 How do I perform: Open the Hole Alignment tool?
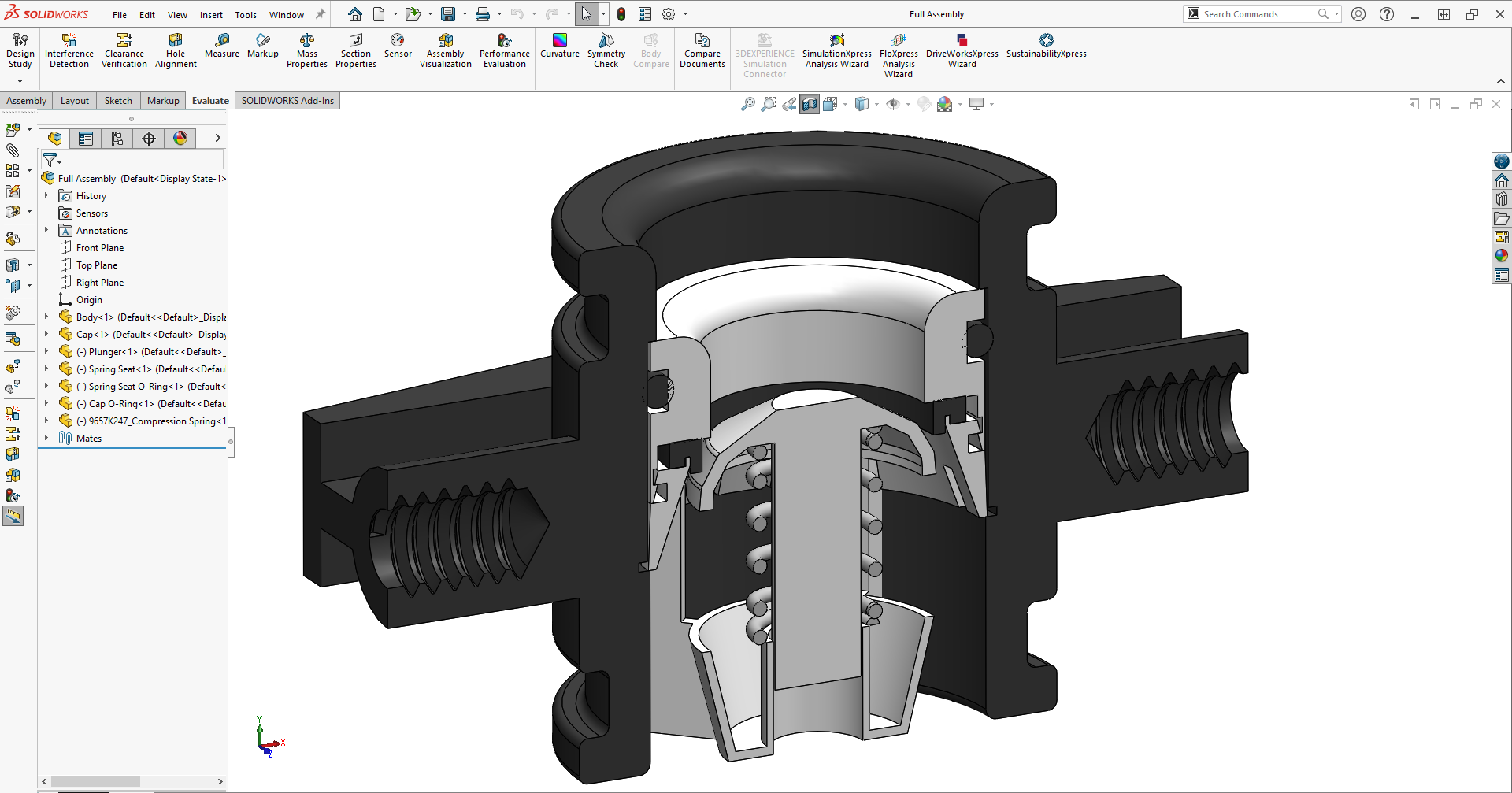[x=176, y=50]
